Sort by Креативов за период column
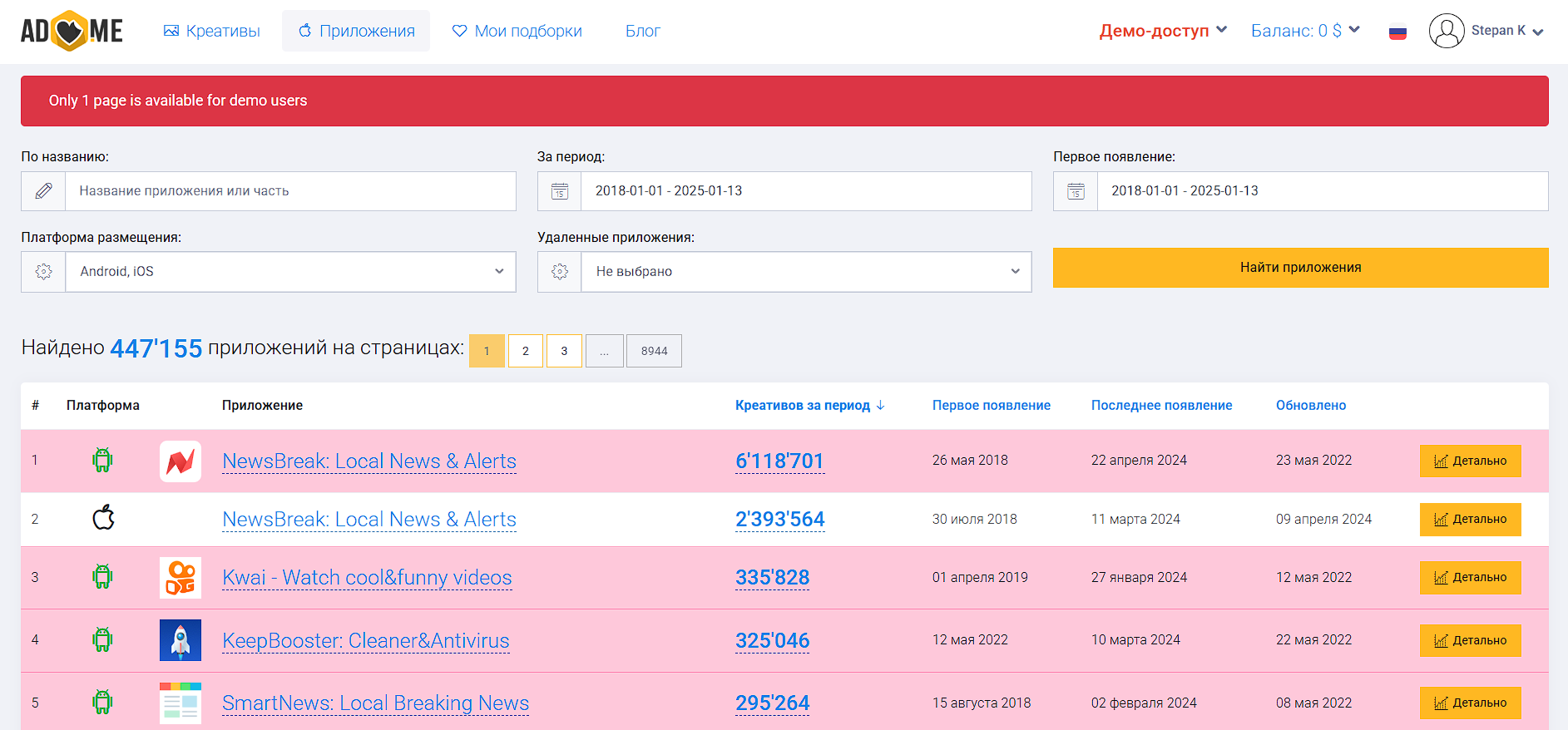 click(x=809, y=406)
